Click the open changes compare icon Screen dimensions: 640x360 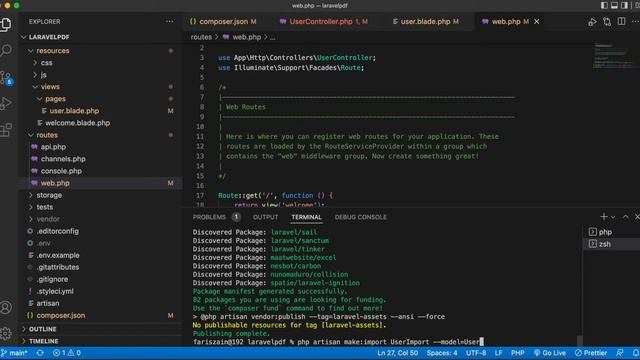coord(607,22)
